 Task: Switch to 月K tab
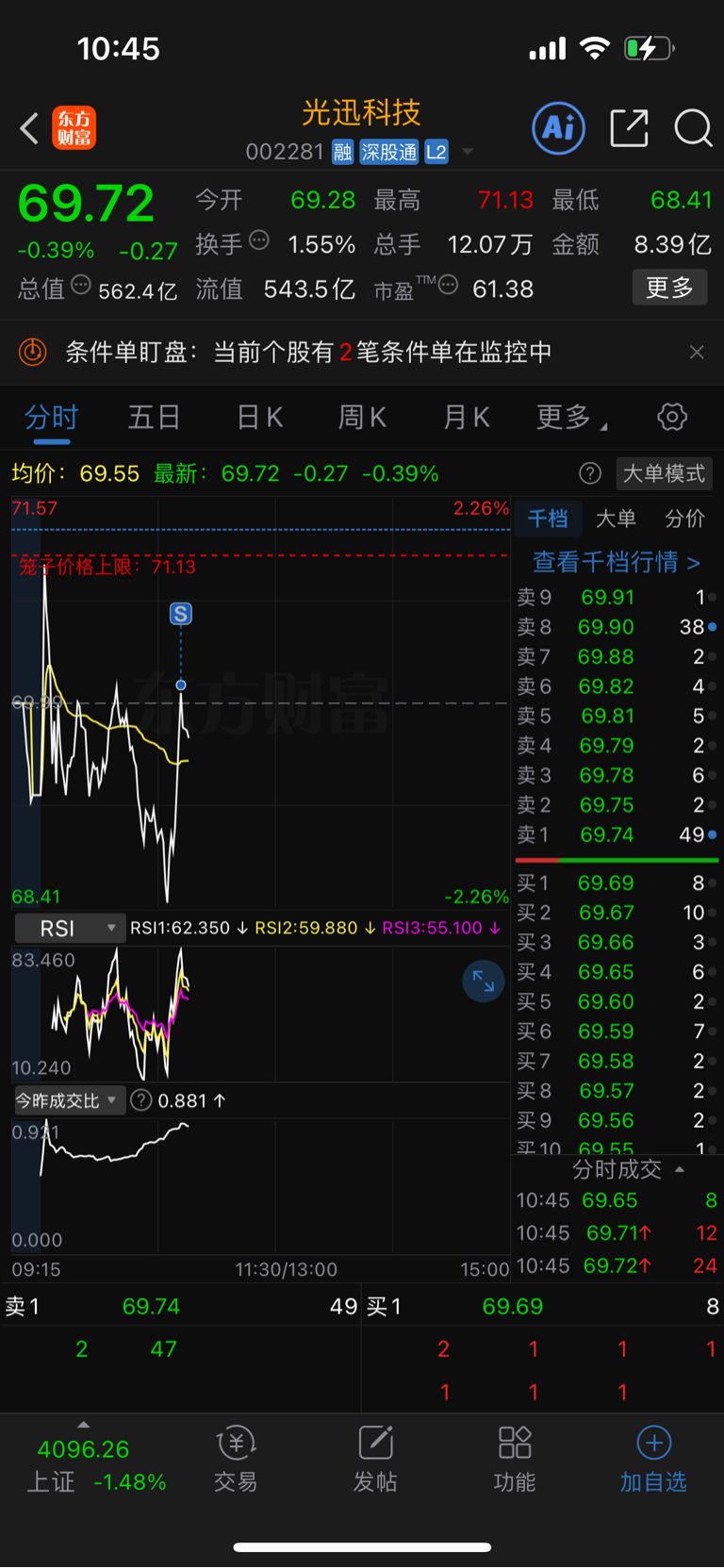pos(466,418)
